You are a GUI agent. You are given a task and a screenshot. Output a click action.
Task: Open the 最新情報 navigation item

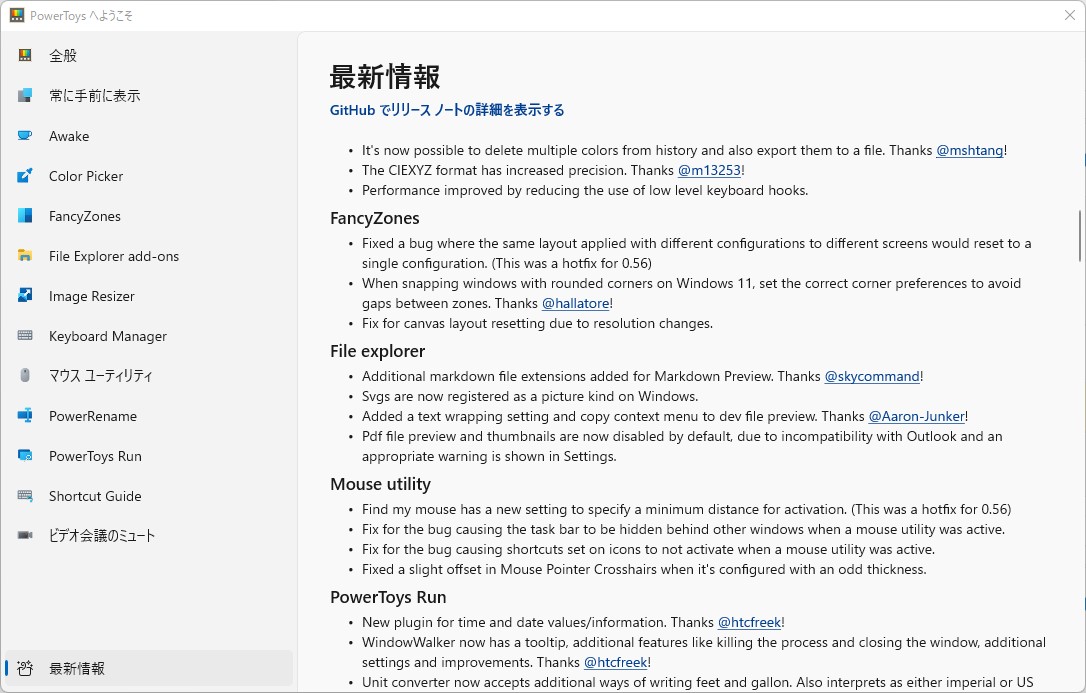tap(77, 668)
